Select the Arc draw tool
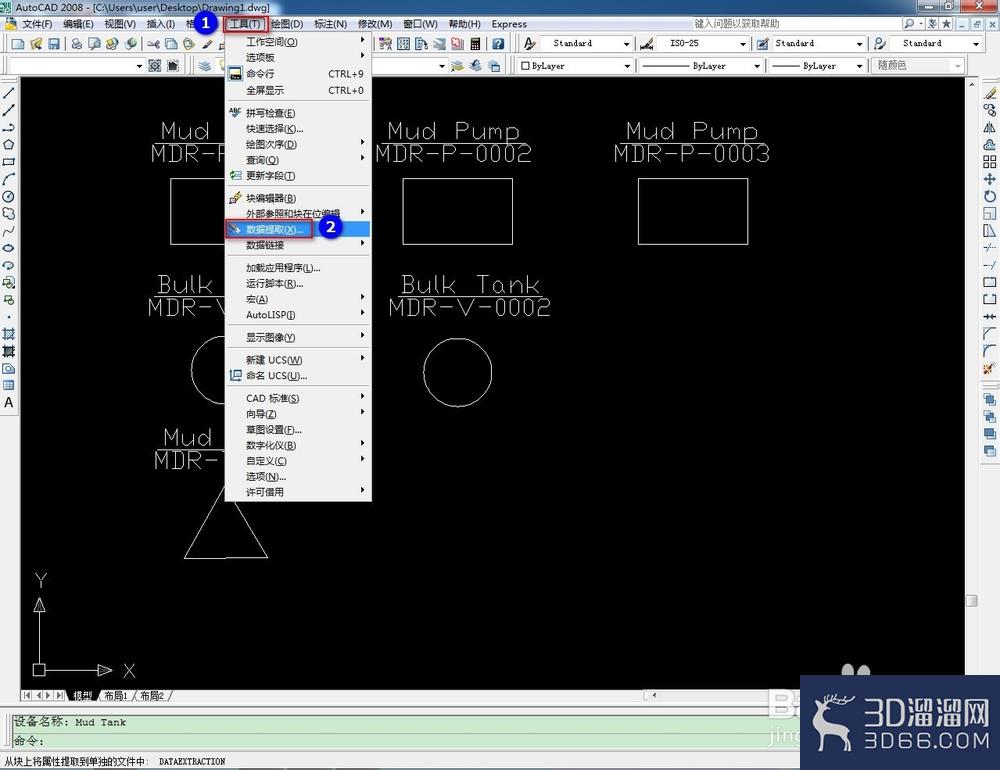This screenshot has width=1000, height=770. point(9,179)
